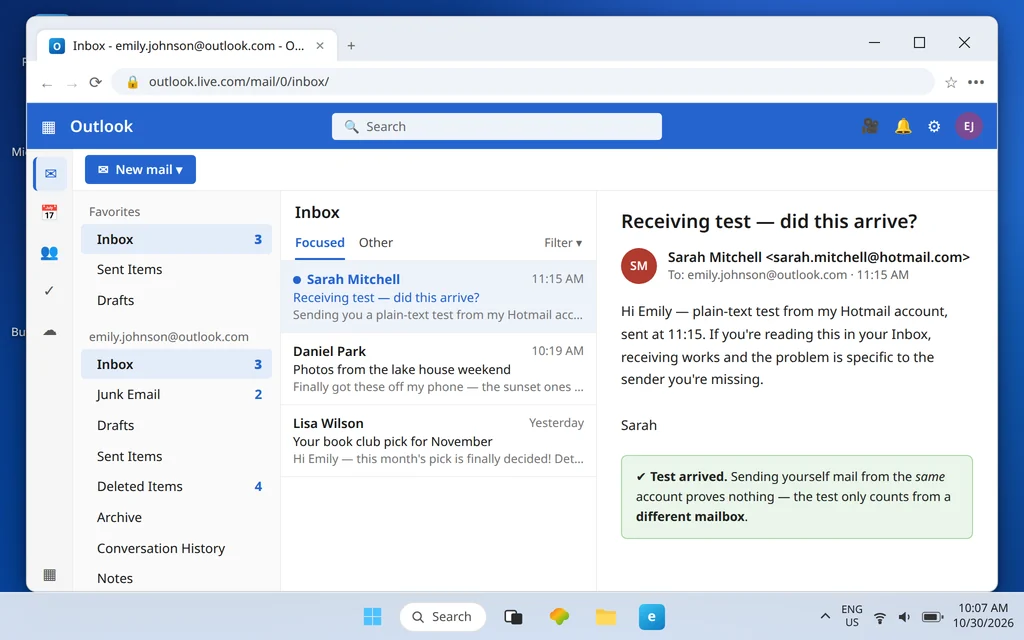Open the Copilot taskbar icon
Screen dimensions: 1024x640
[x=559, y=616]
